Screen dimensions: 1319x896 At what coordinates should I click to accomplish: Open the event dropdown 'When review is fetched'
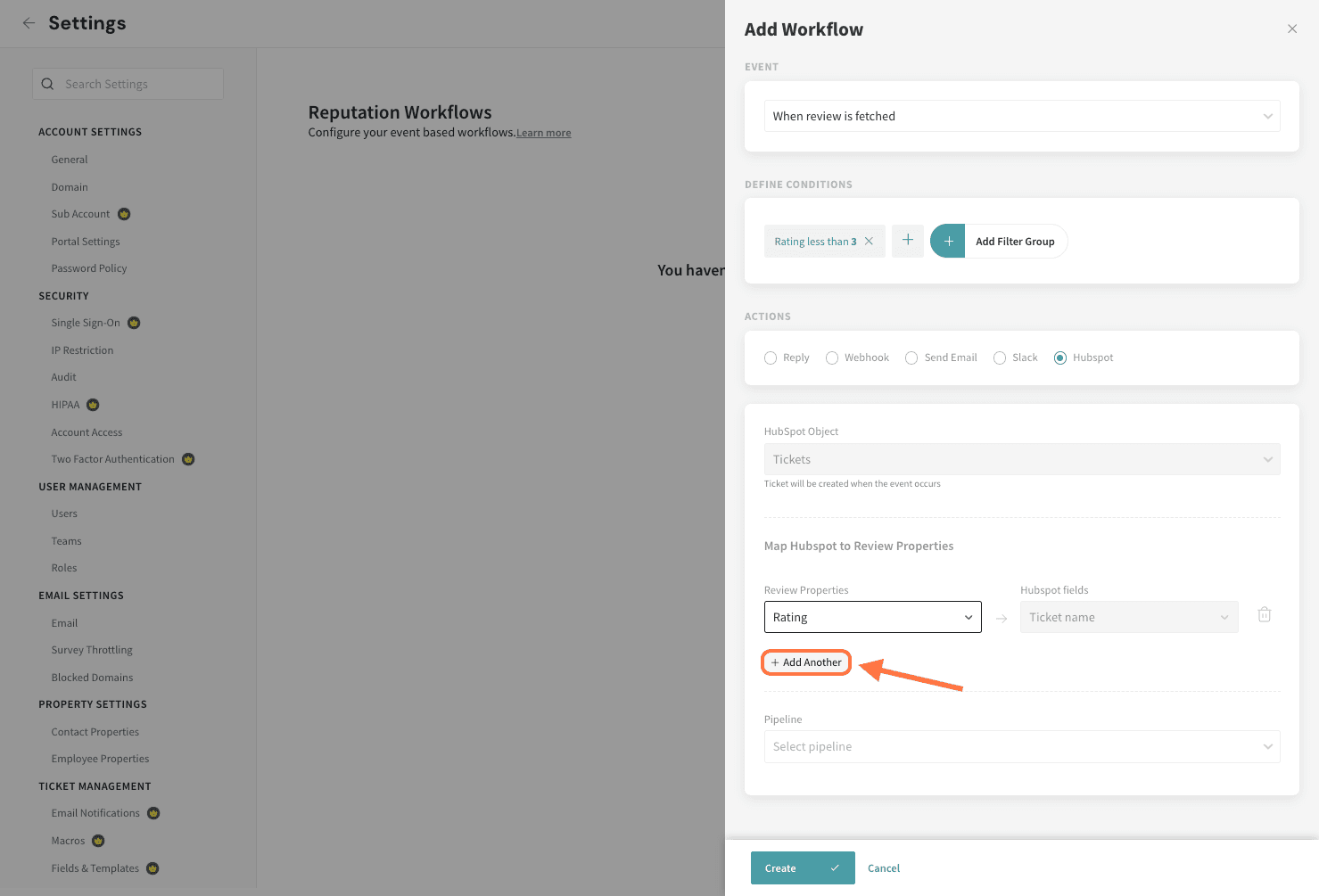1021,117
